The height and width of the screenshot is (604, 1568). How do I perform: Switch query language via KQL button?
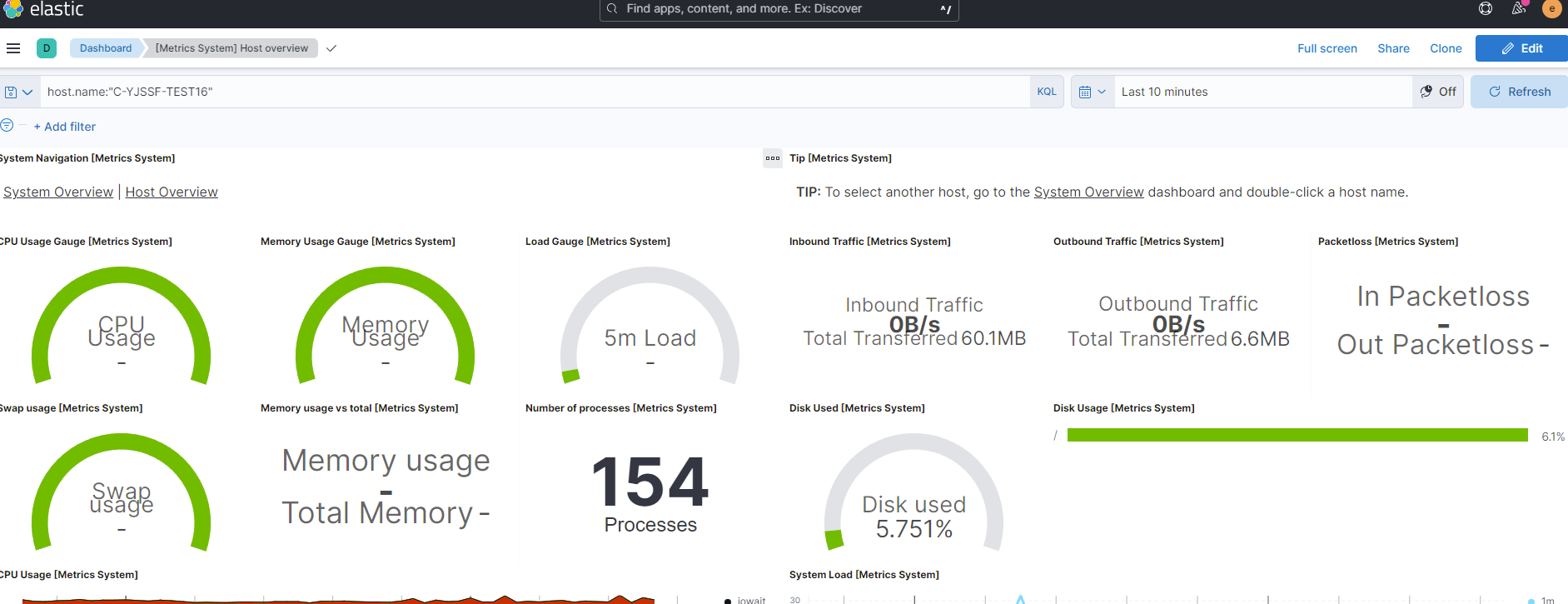point(1047,92)
